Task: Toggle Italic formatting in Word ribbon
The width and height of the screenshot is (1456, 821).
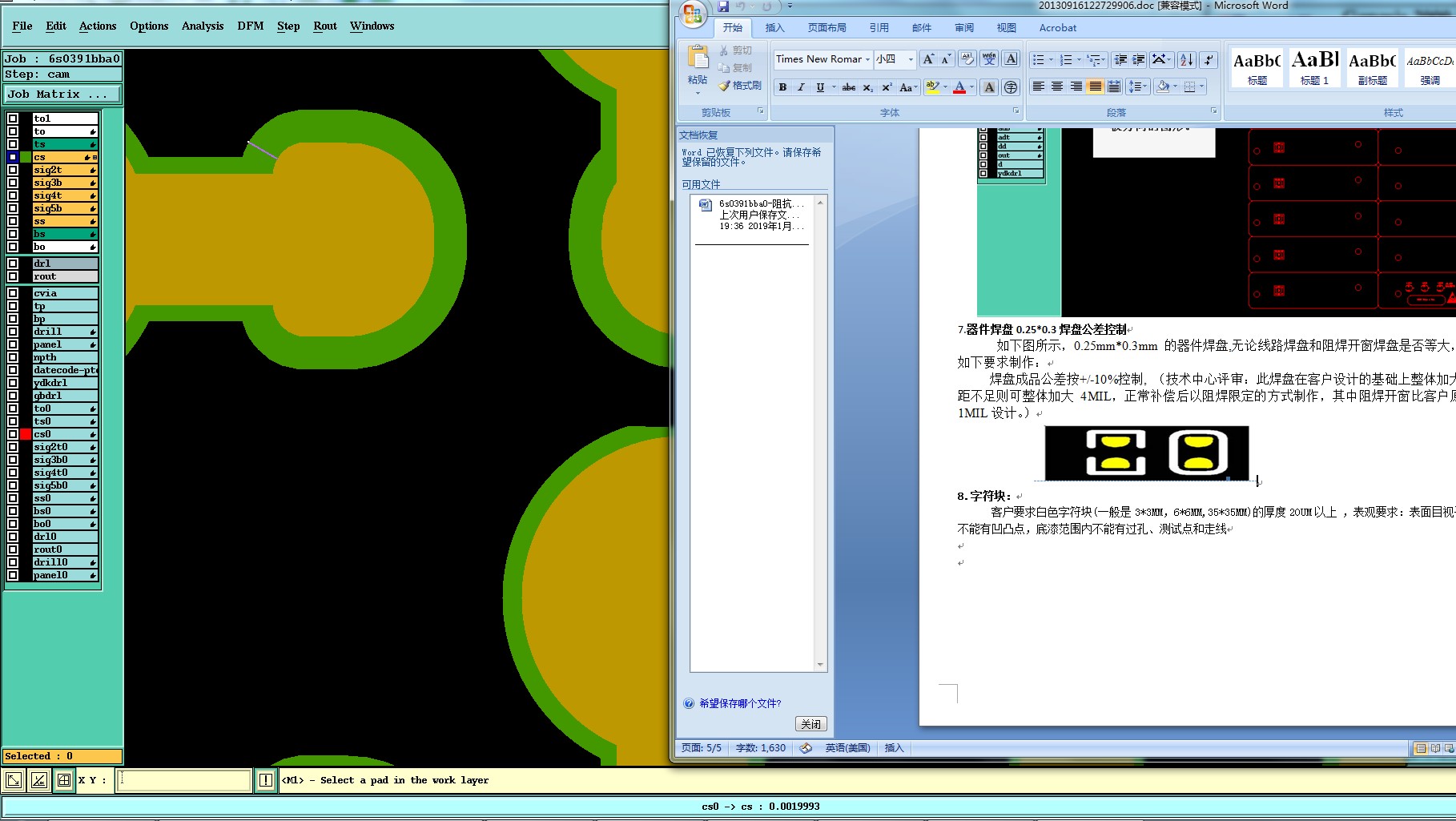Action: [801, 87]
